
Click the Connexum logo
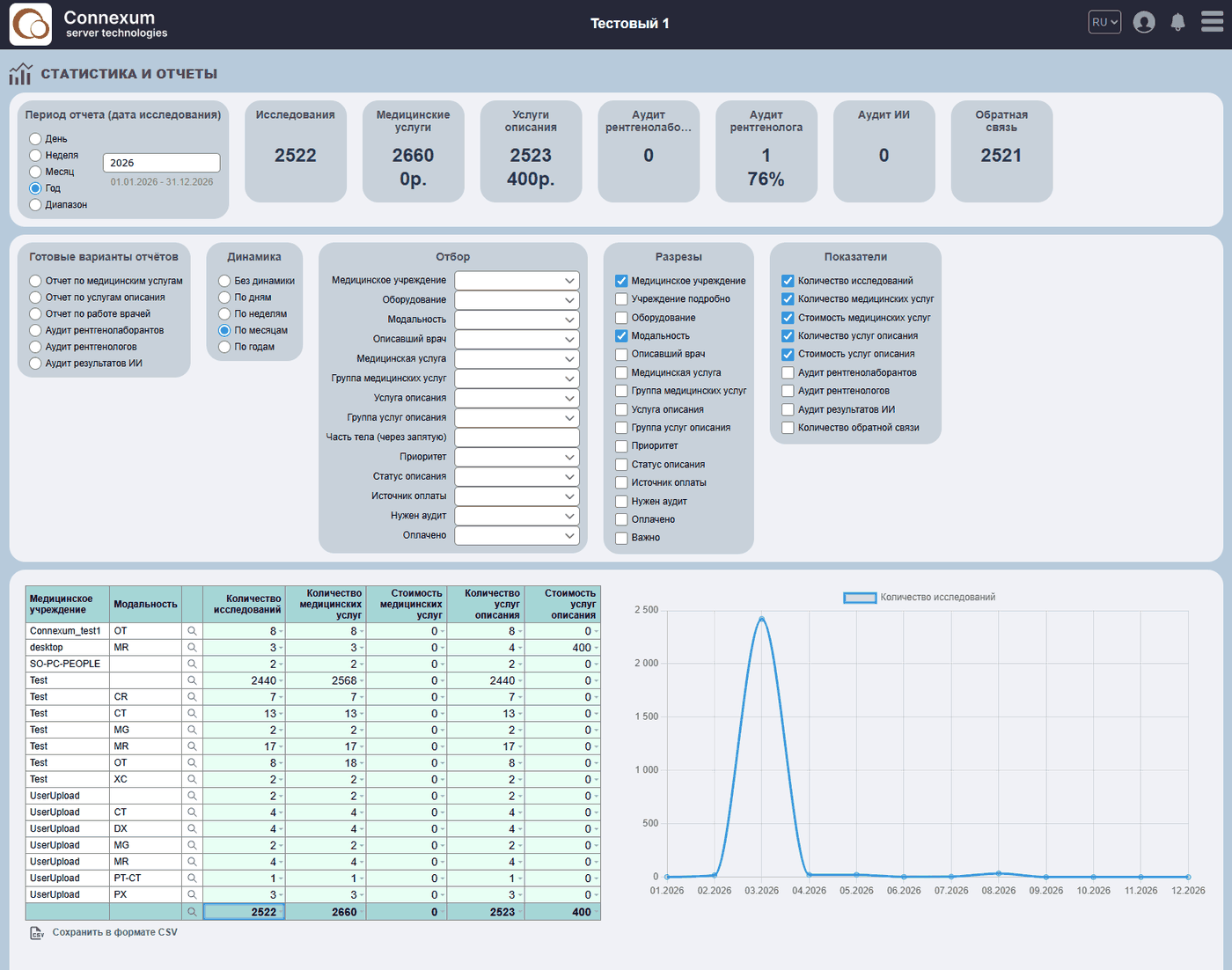coord(31,24)
